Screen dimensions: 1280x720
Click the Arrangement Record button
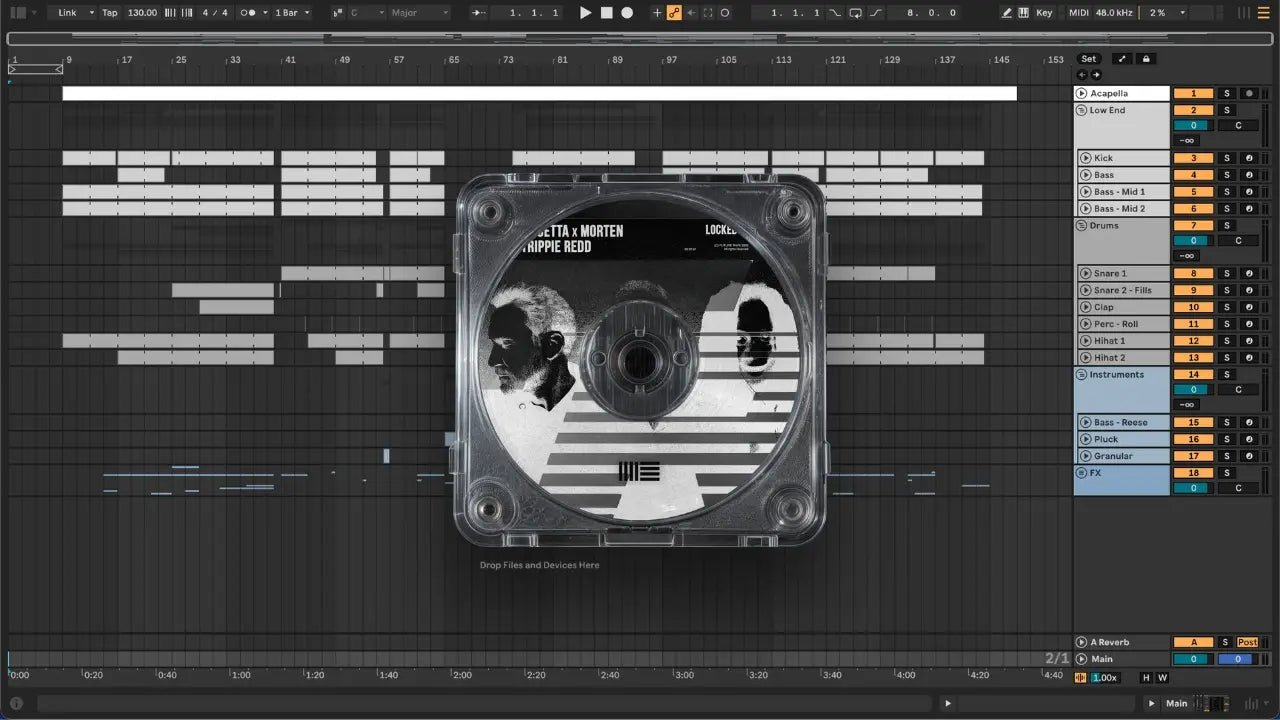(x=627, y=13)
